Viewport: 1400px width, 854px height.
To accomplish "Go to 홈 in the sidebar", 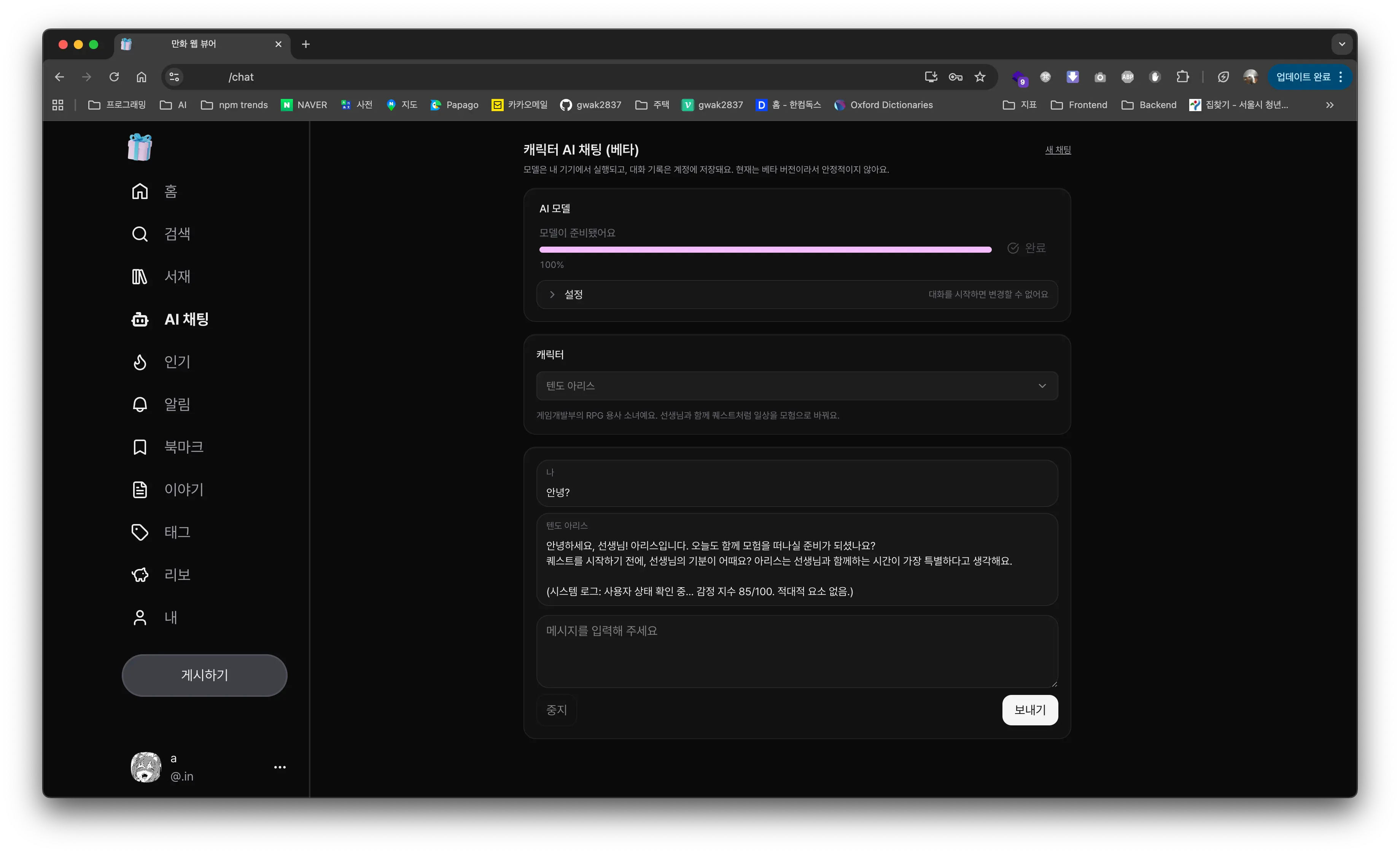I will (x=170, y=191).
